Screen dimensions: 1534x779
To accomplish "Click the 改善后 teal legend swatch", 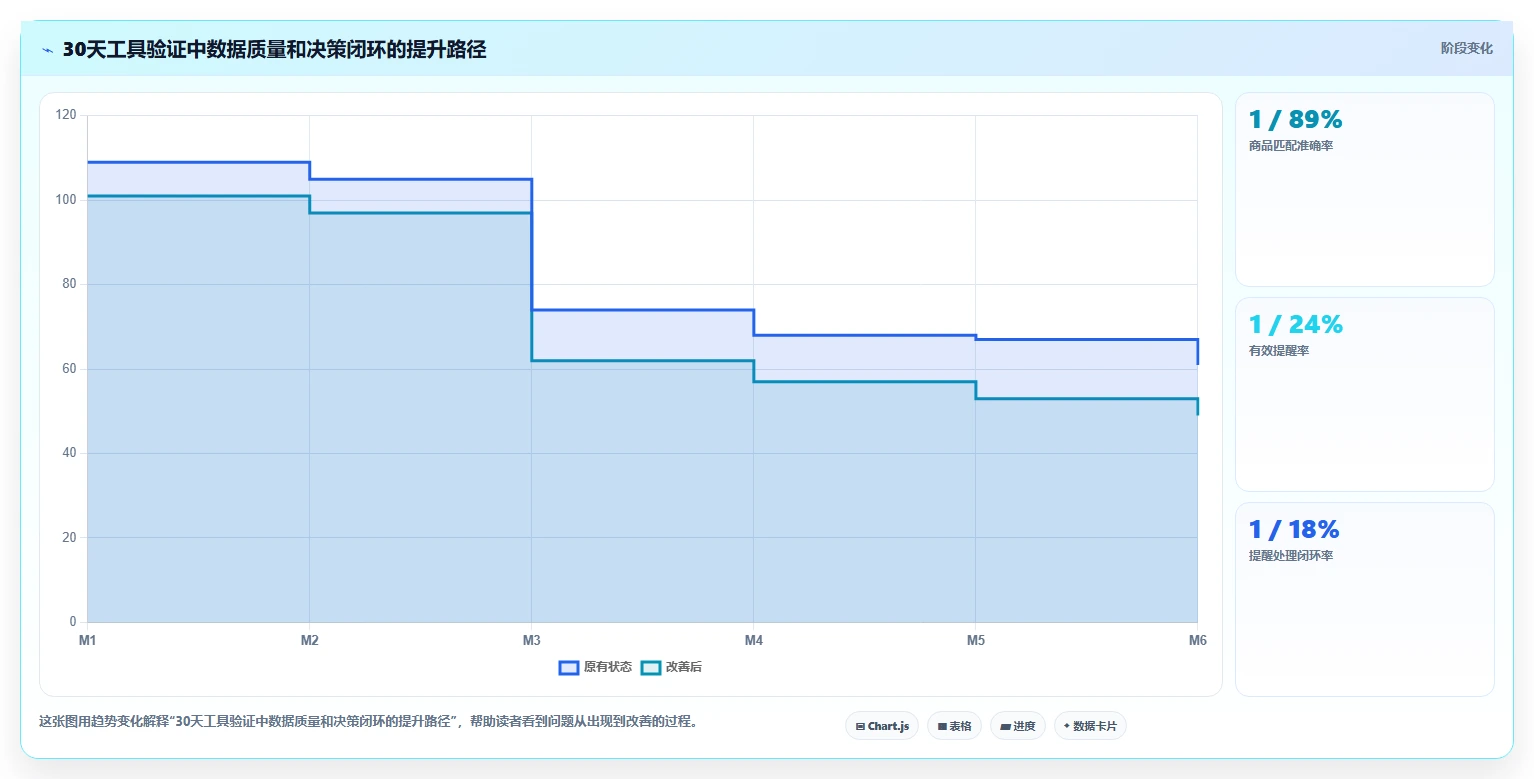I will (651, 668).
